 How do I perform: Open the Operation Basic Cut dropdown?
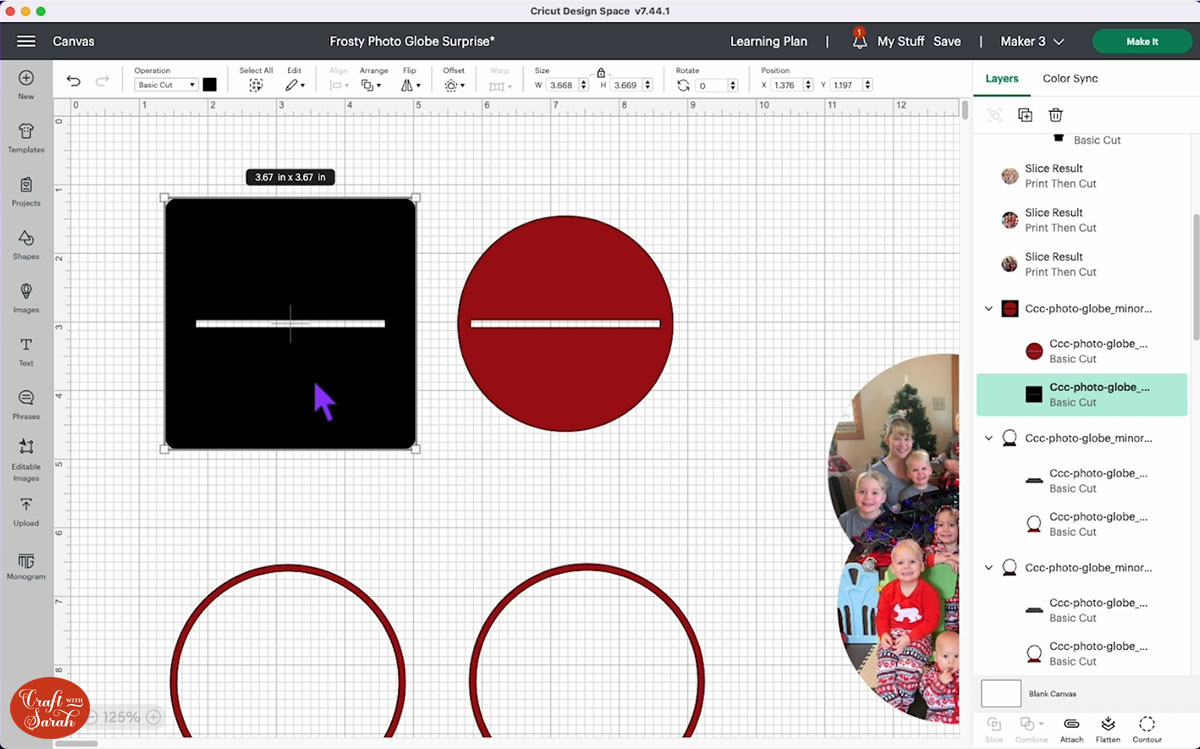pyautogui.click(x=166, y=86)
